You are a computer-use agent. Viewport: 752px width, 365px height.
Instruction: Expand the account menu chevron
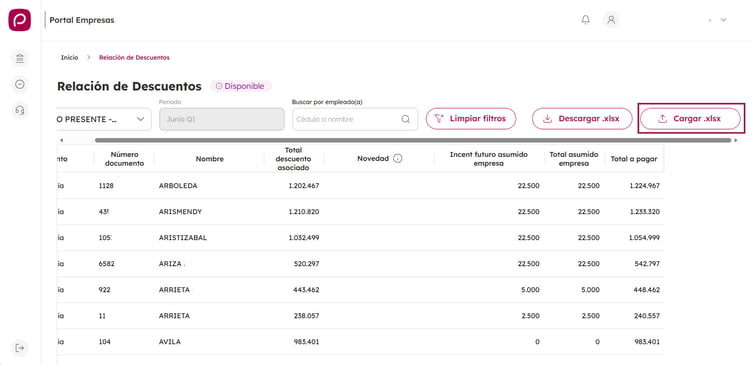point(724,20)
